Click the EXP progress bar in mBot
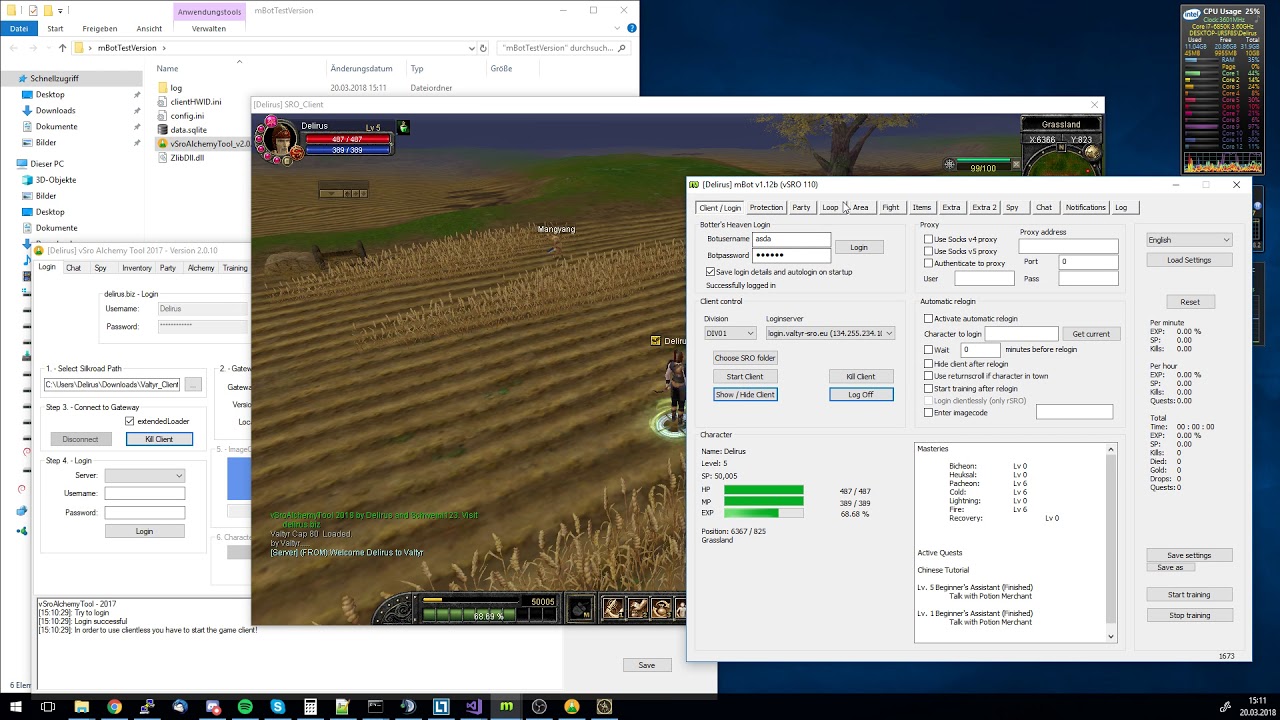This screenshot has height=720, width=1280. point(764,513)
